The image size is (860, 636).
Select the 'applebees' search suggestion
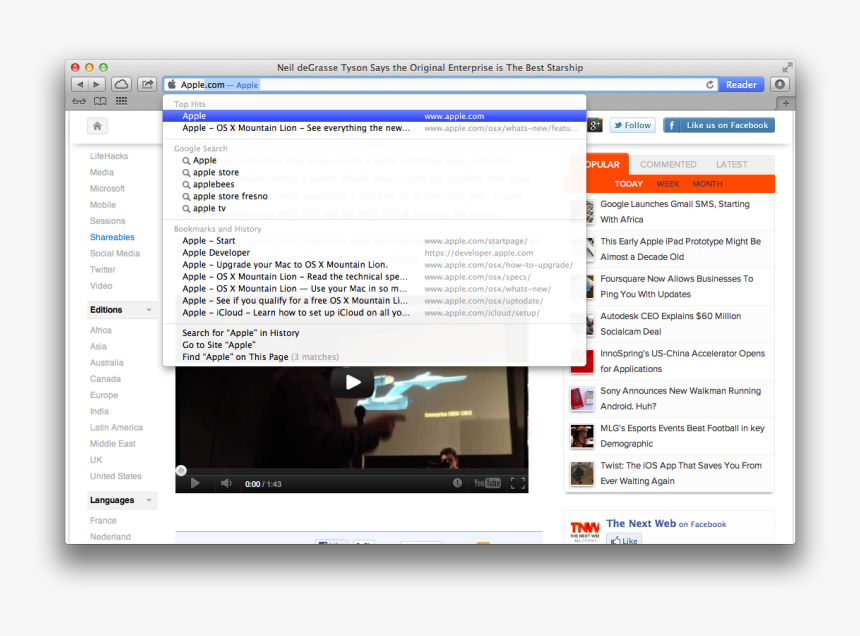tap(375, 184)
